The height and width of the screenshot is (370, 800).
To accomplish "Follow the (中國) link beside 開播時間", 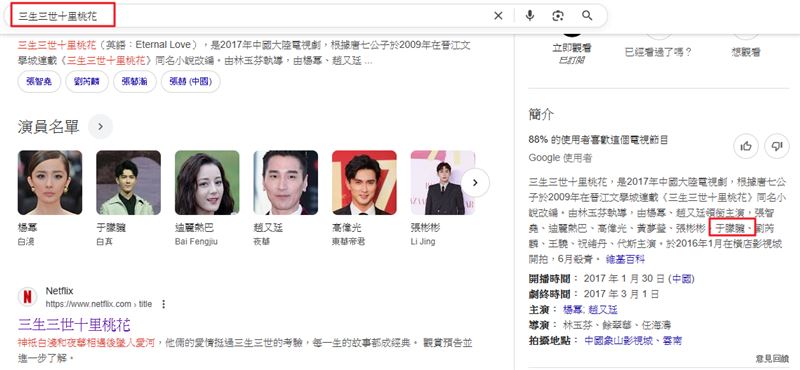I will (681, 279).
